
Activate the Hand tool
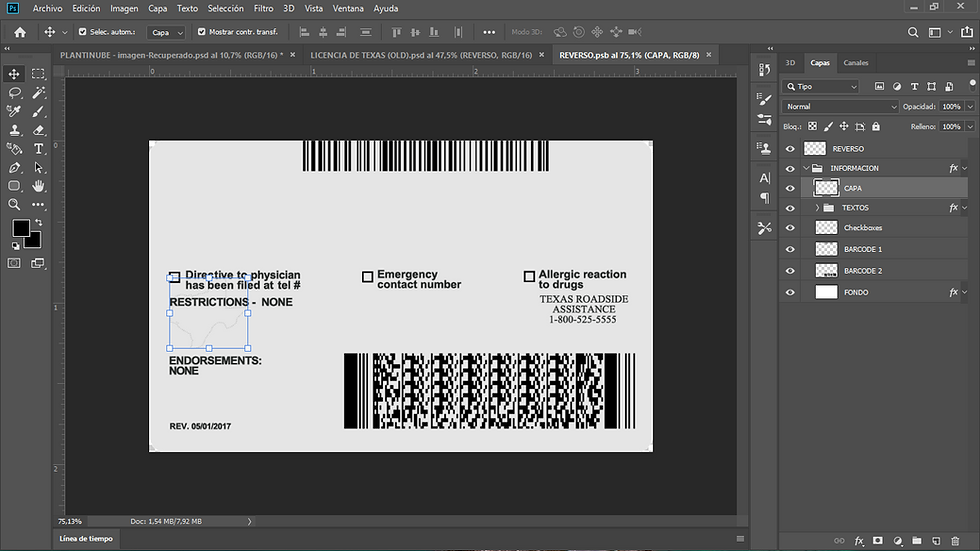[38, 186]
